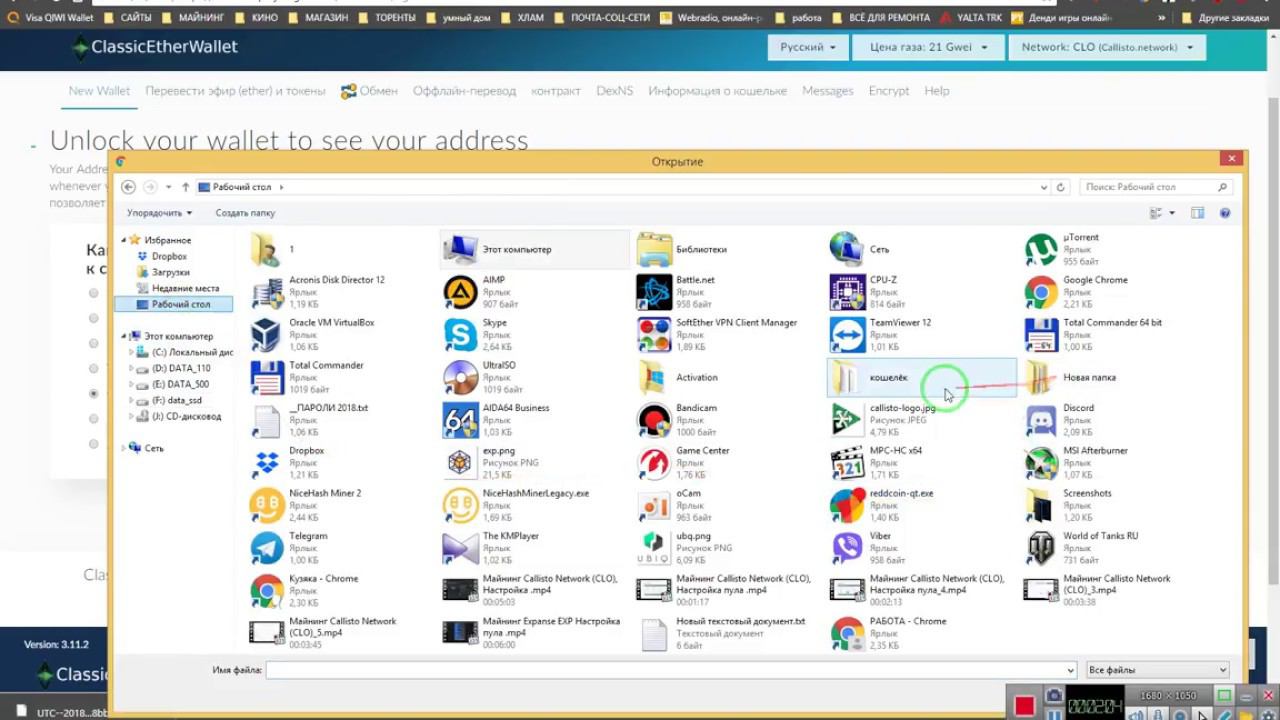Select the Battle.net shortcut icon
This screenshot has height=720, width=1280.
click(654, 292)
